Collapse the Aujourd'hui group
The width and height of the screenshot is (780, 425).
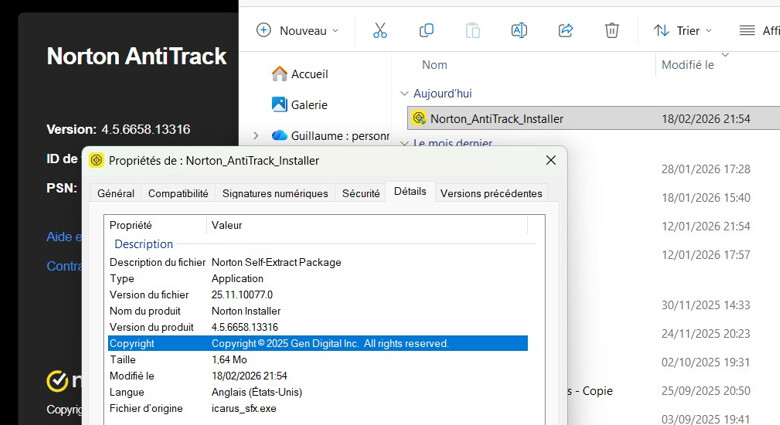(x=405, y=93)
